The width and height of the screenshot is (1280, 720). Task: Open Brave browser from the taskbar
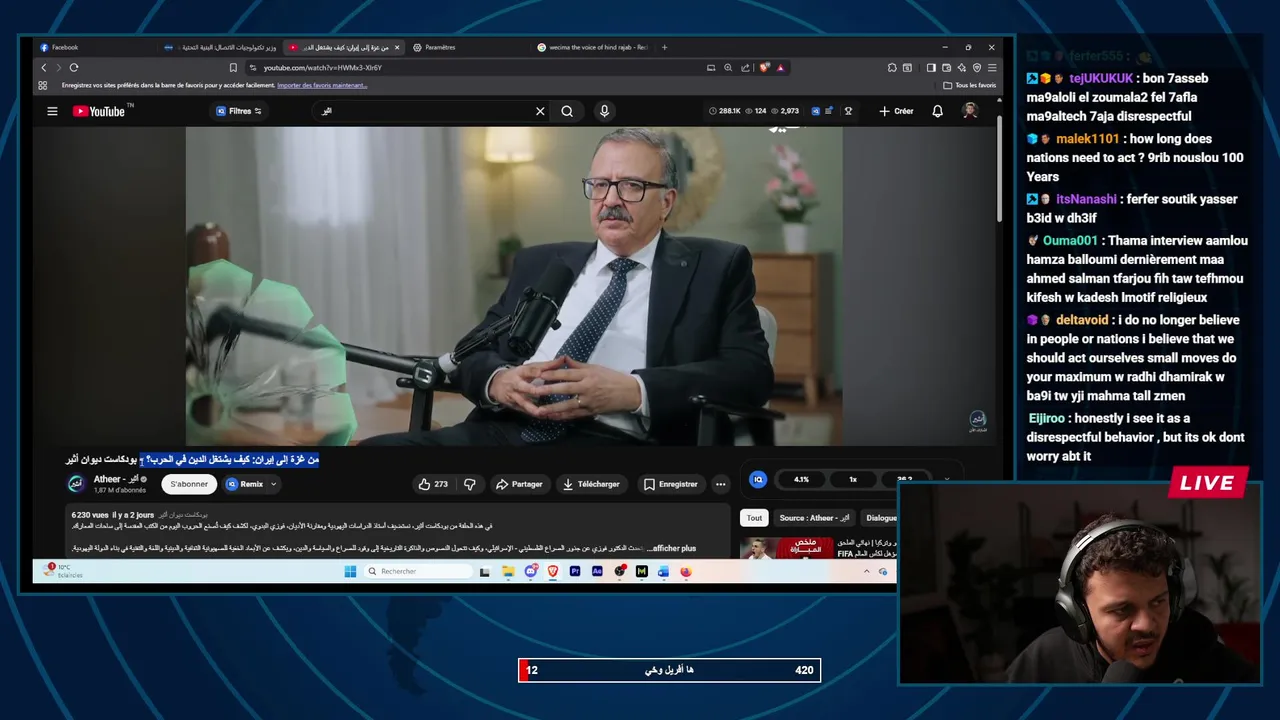click(x=552, y=571)
